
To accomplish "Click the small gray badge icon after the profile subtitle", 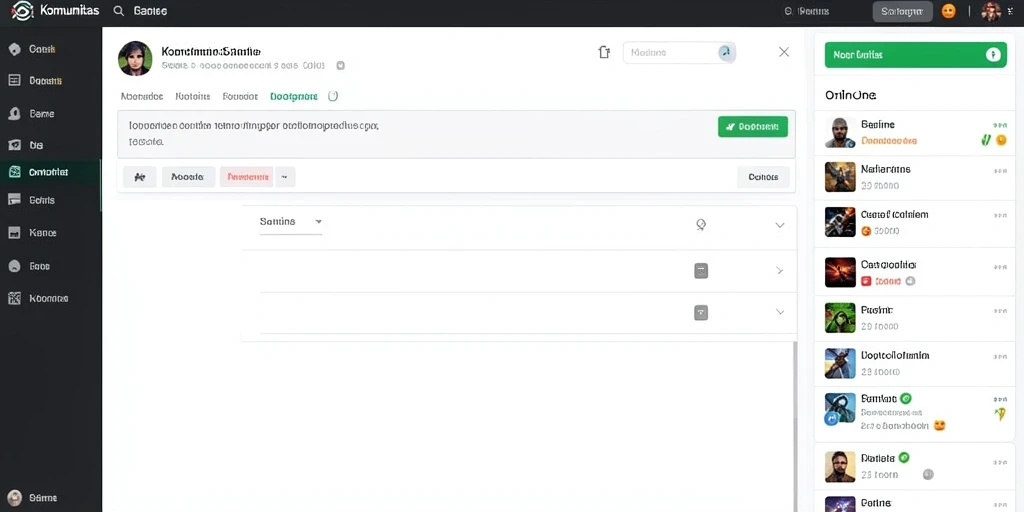I will coord(340,65).
